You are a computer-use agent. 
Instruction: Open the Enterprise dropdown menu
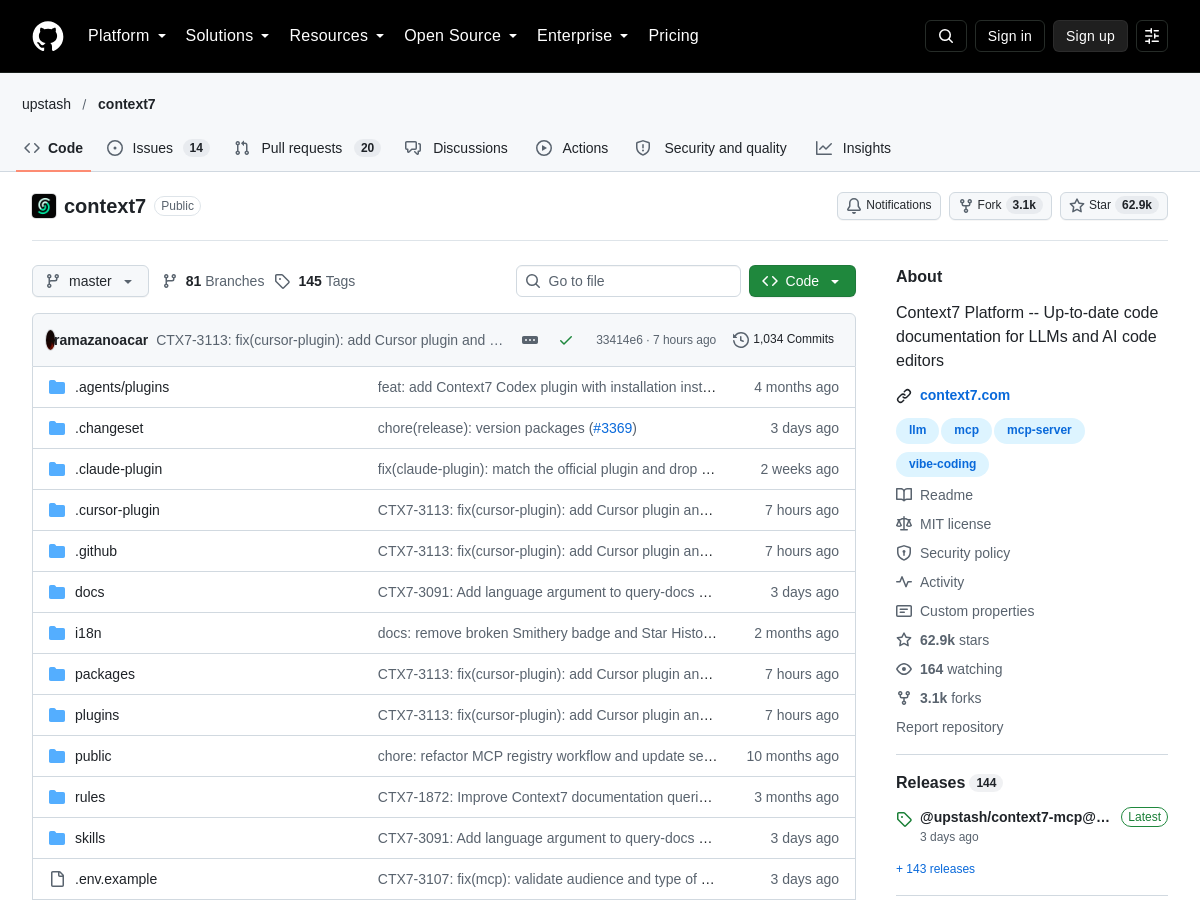(x=583, y=36)
